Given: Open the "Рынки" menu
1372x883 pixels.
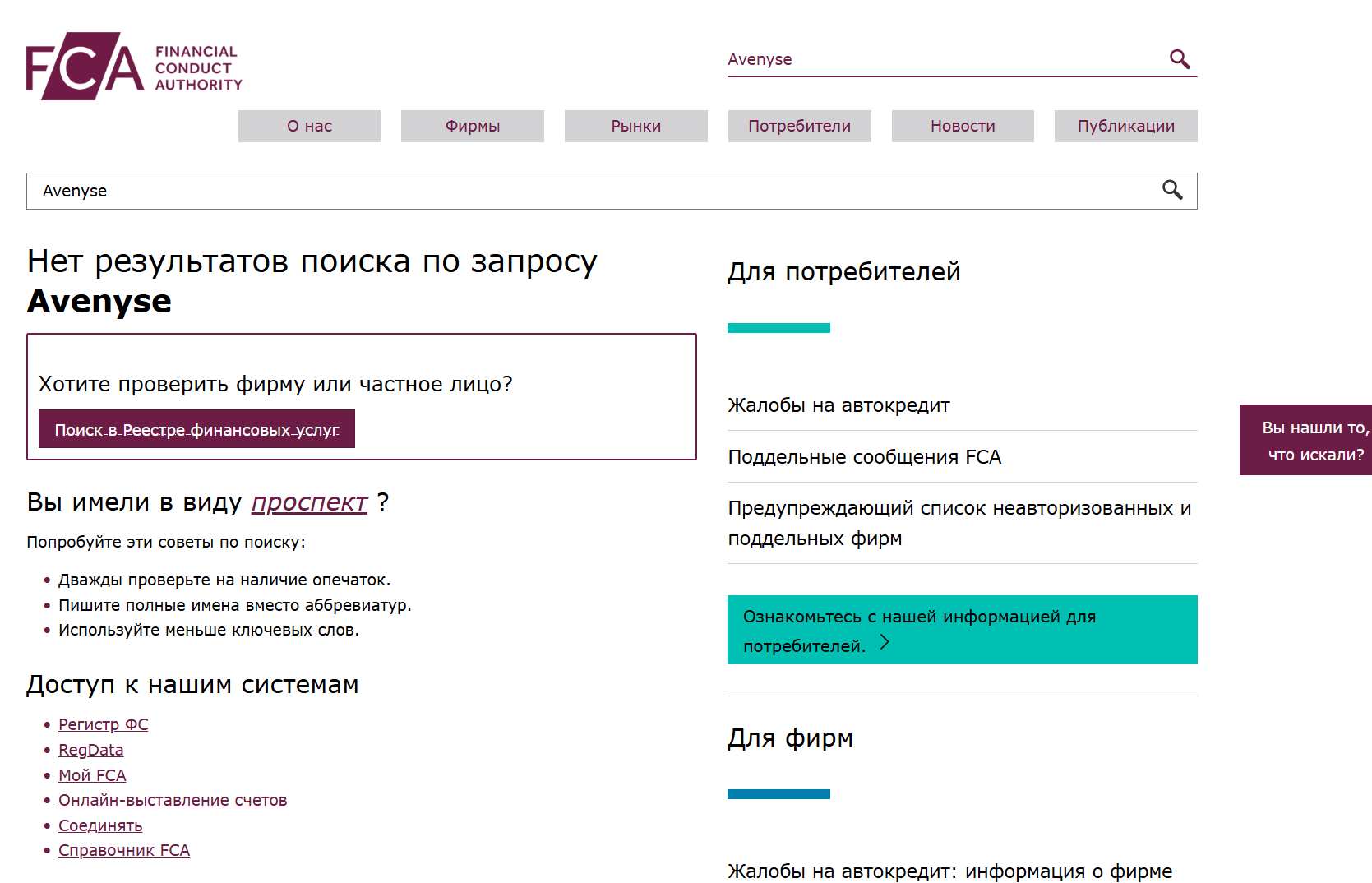Looking at the screenshot, I should (x=636, y=126).
